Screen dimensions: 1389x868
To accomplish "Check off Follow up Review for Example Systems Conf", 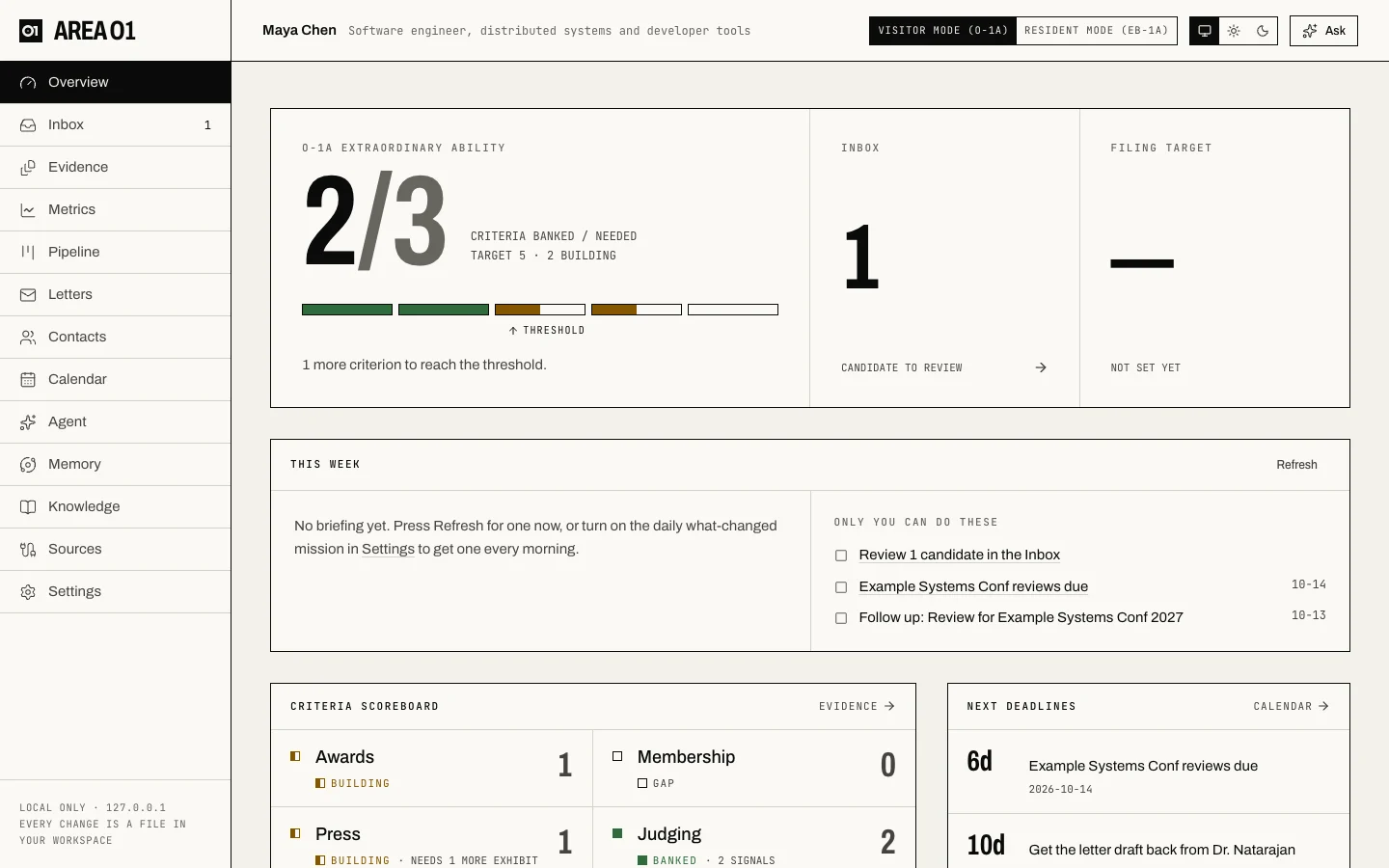I will [841, 618].
